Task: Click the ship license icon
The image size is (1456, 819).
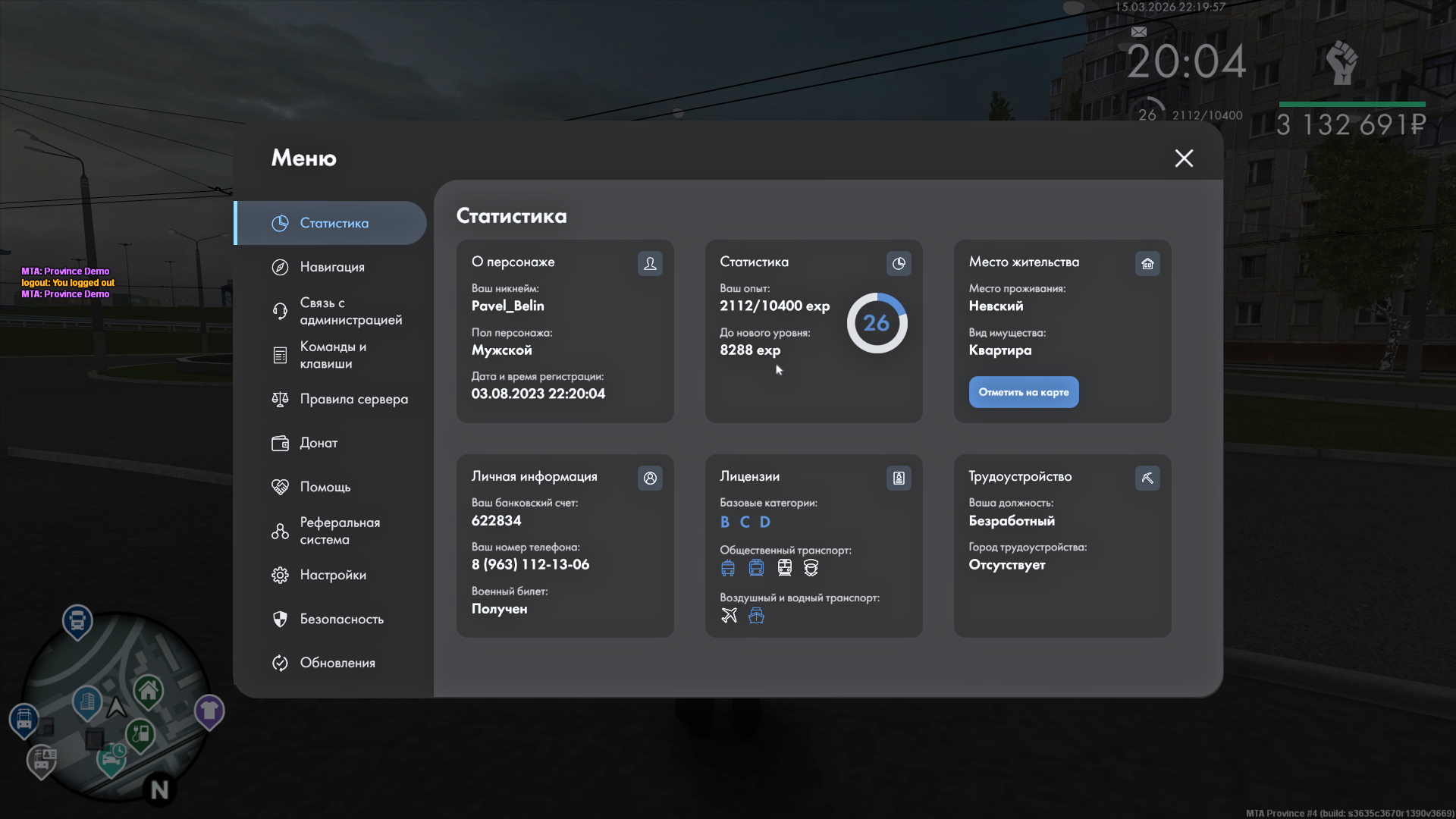Action: click(x=756, y=615)
